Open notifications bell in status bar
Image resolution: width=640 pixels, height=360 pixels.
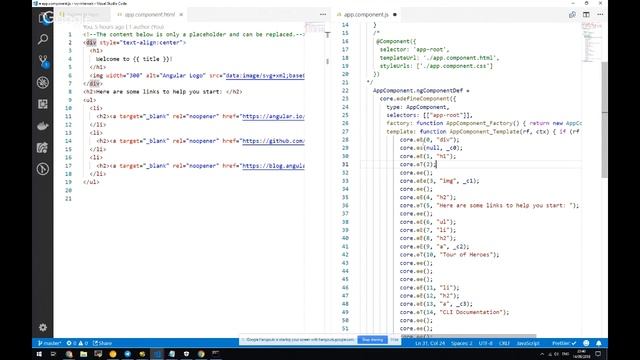598,343
